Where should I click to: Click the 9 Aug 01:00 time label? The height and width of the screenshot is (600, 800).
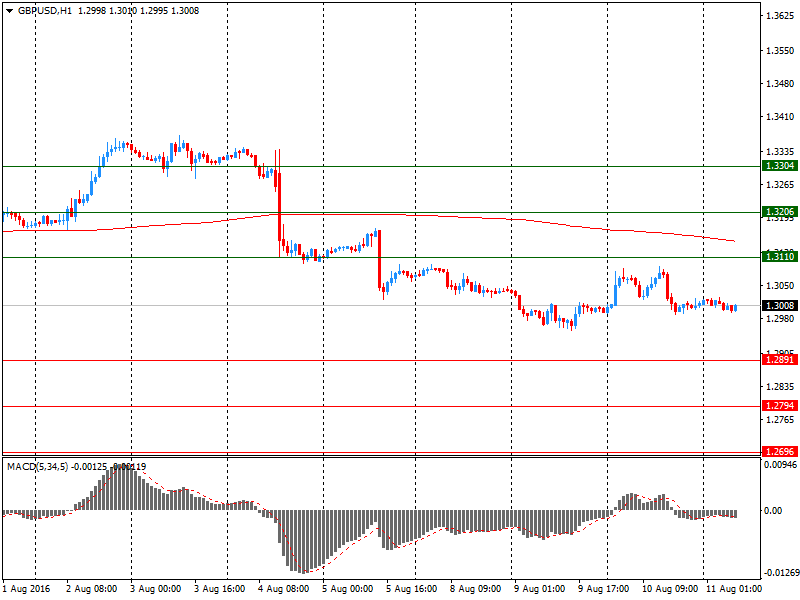540,589
